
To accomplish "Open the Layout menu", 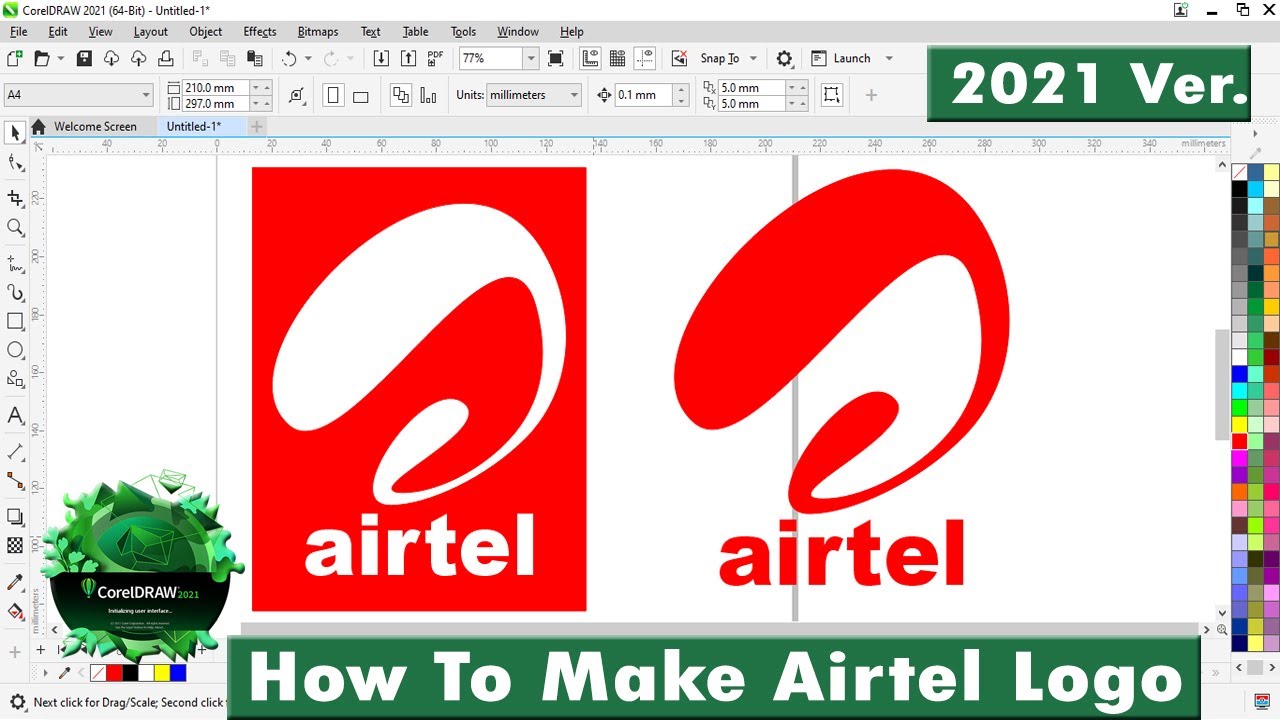I will tap(150, 31).
